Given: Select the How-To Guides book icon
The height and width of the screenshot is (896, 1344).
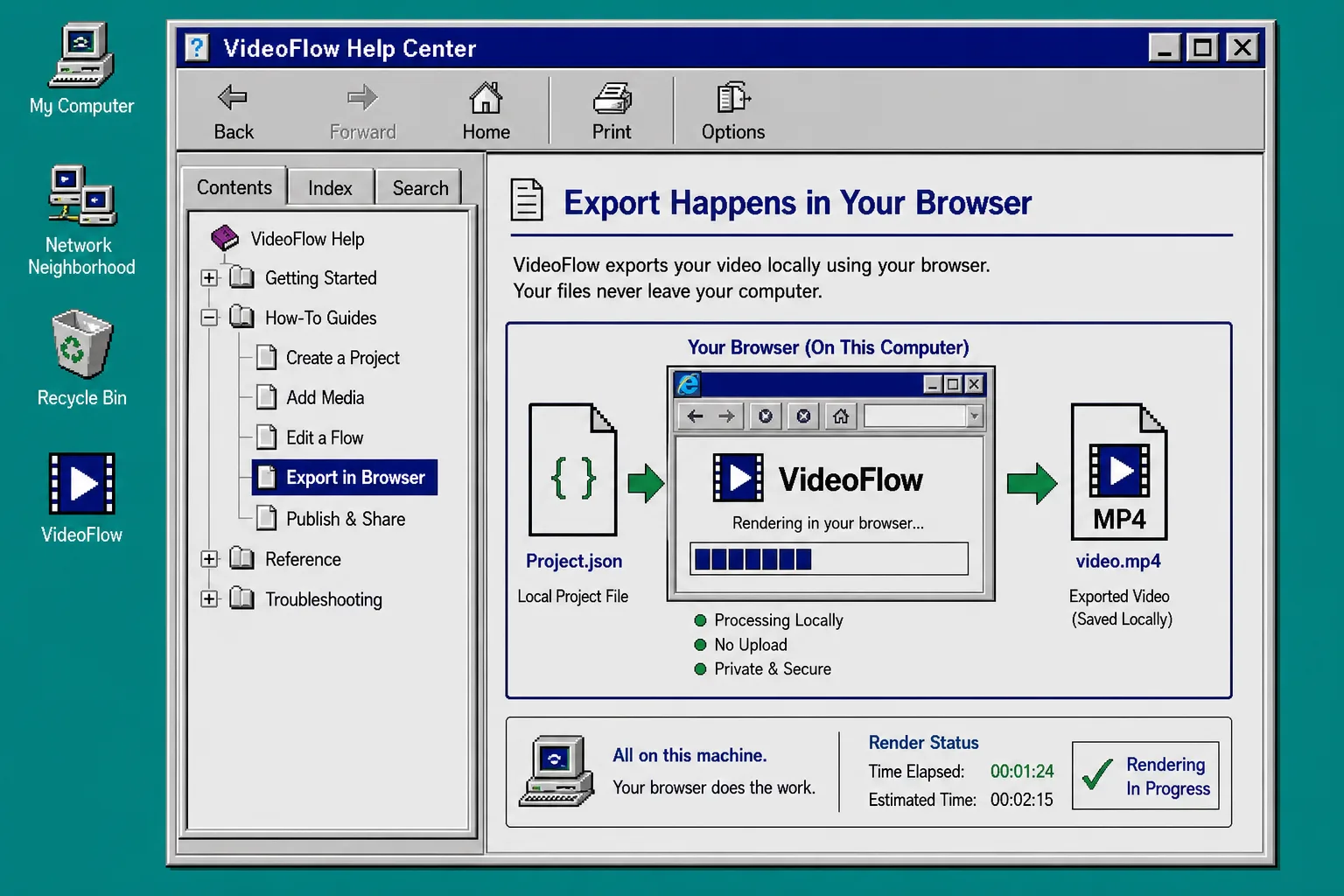Looking at the screenshot, I should coord(241,317).
